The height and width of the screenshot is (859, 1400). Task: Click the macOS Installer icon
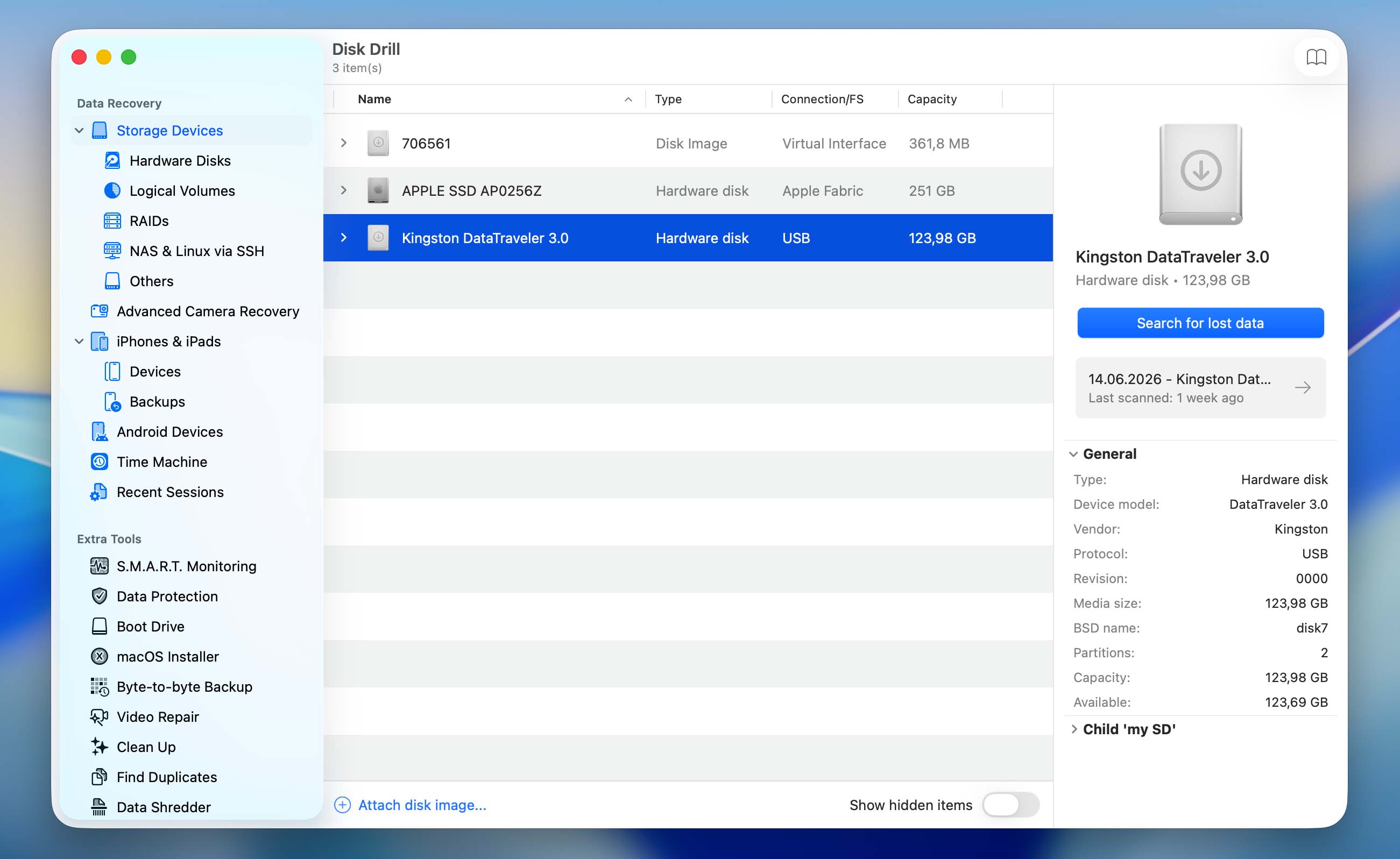[x=100, y=657]
